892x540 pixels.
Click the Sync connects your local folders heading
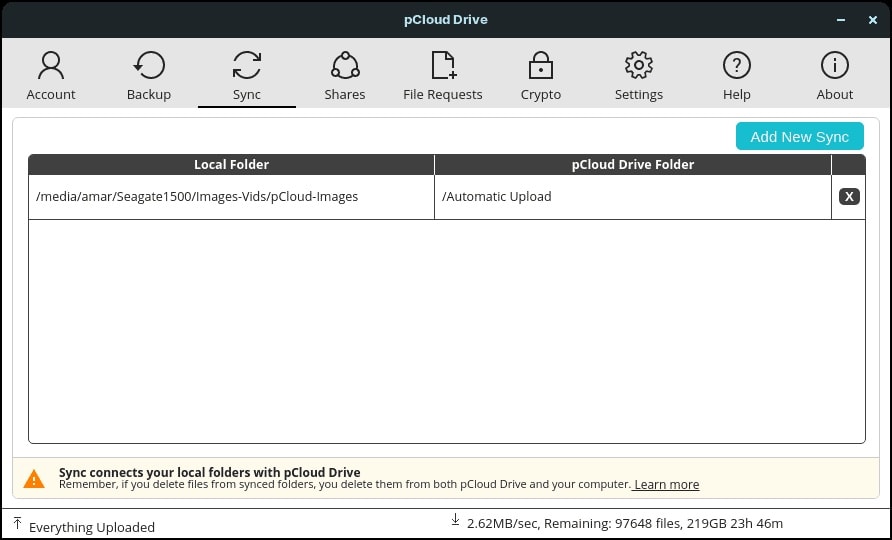click(209, 472)
